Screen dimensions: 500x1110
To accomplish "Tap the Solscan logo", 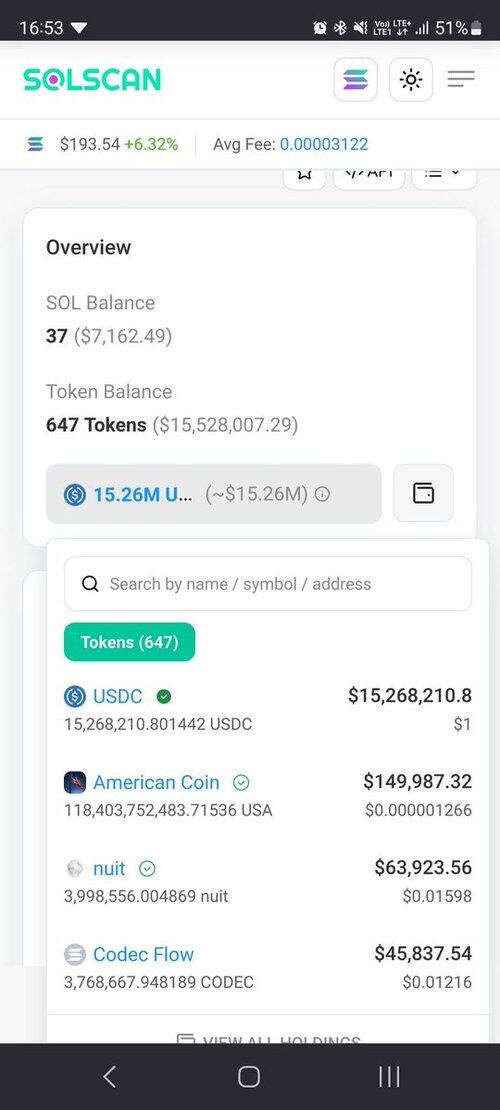I will (x=92, y=79).
